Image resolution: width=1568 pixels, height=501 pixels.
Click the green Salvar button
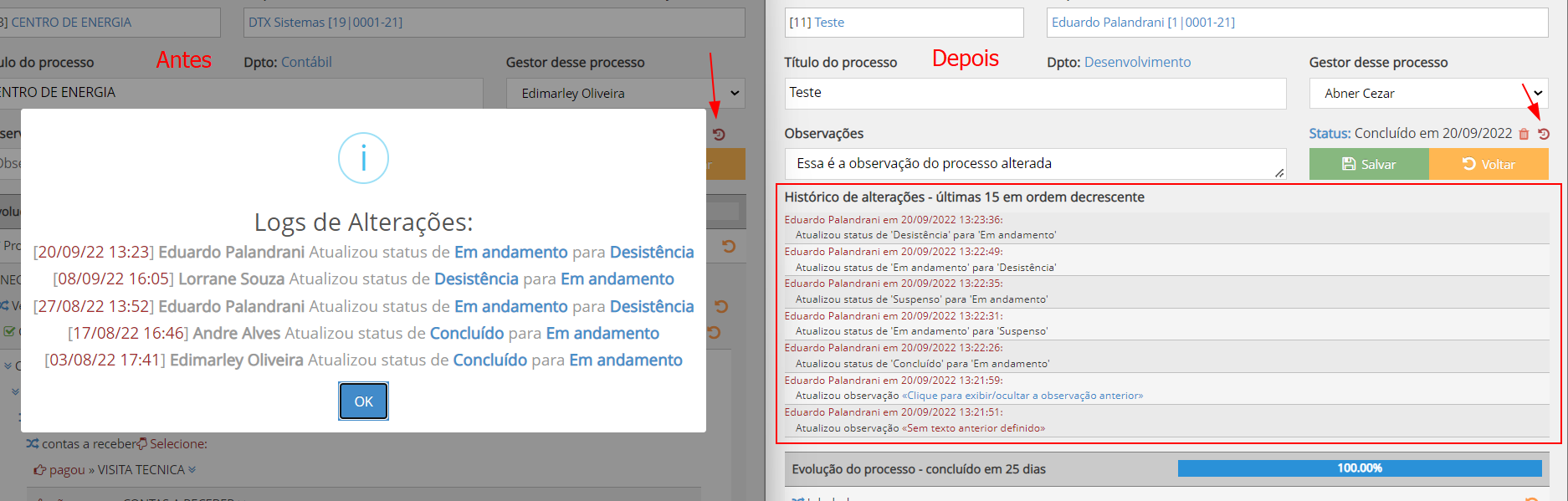click(x=1368, y=164)
